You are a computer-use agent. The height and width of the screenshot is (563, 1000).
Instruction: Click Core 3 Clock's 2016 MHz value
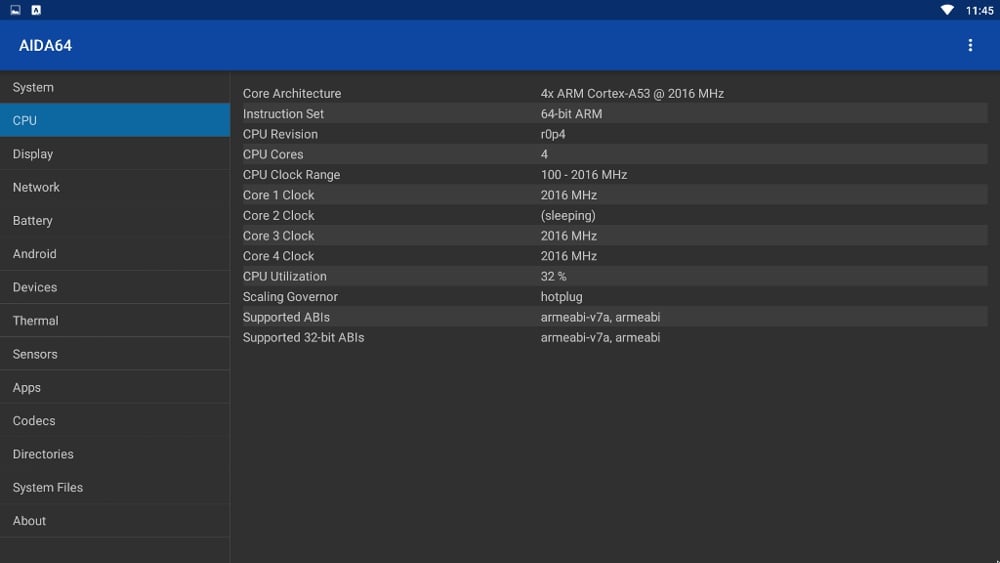click(569, 236)
